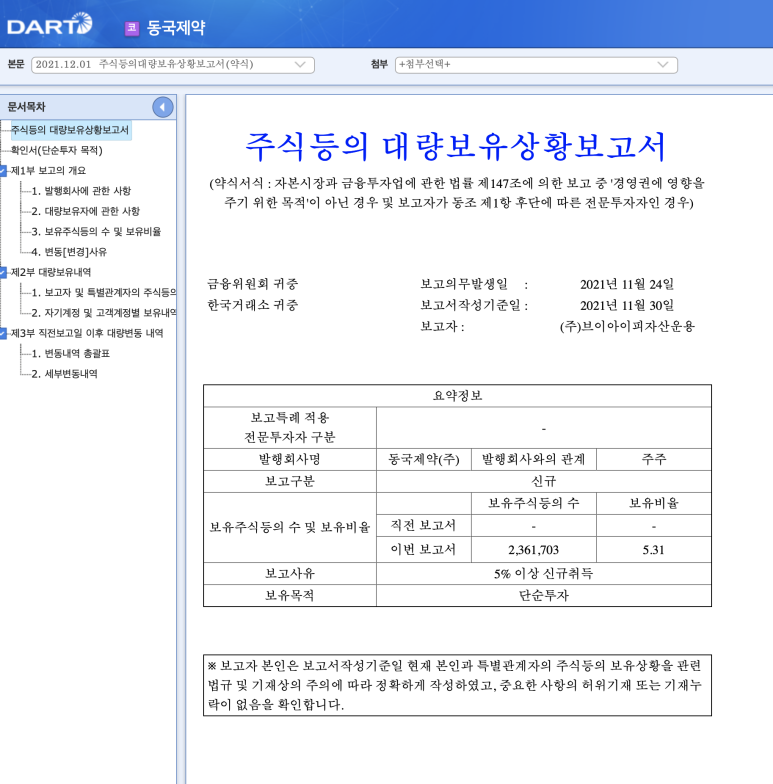
Task: Open the 첨부 attachment selection dropdown
Action: 536,65
